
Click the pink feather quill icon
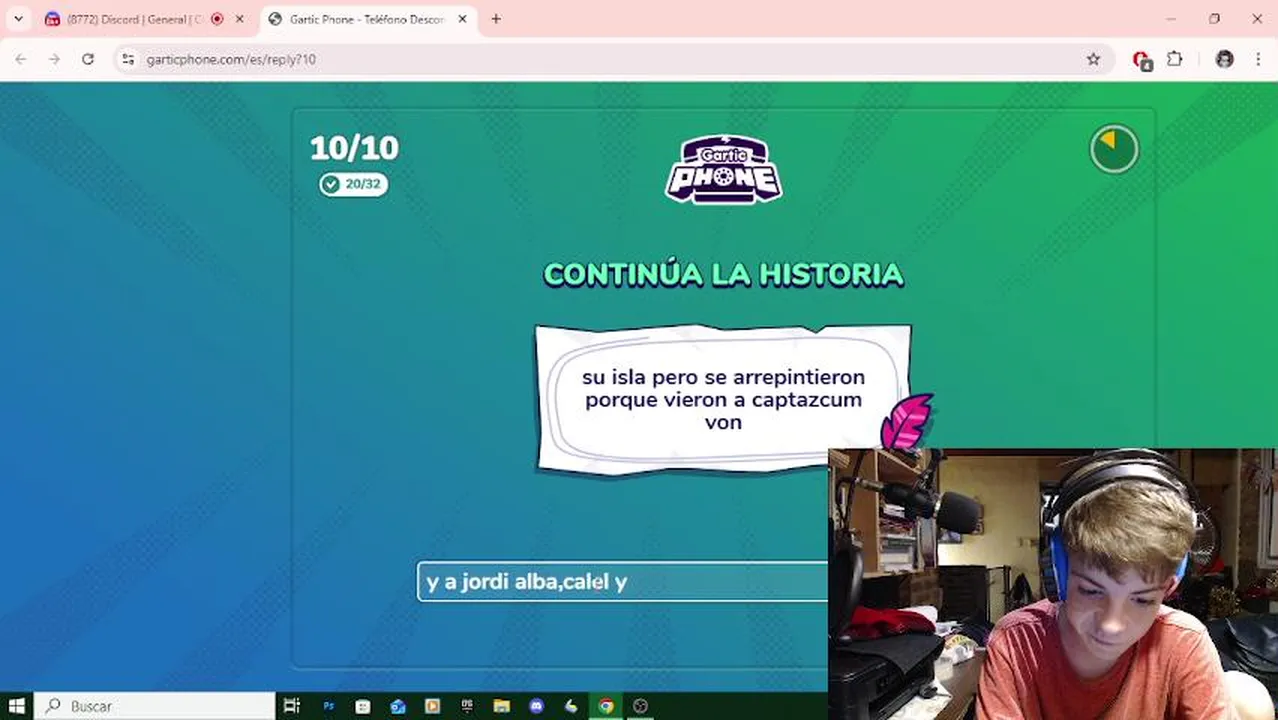[x=906, y=422]
